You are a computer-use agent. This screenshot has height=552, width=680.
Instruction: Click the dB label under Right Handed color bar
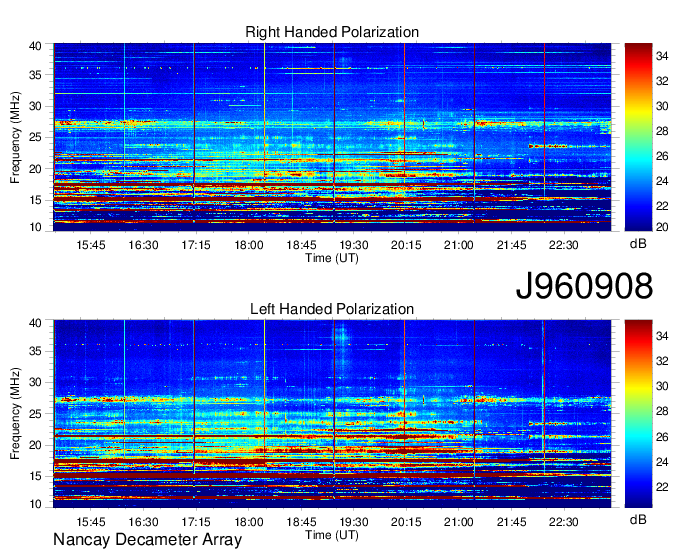pos(638,244)
